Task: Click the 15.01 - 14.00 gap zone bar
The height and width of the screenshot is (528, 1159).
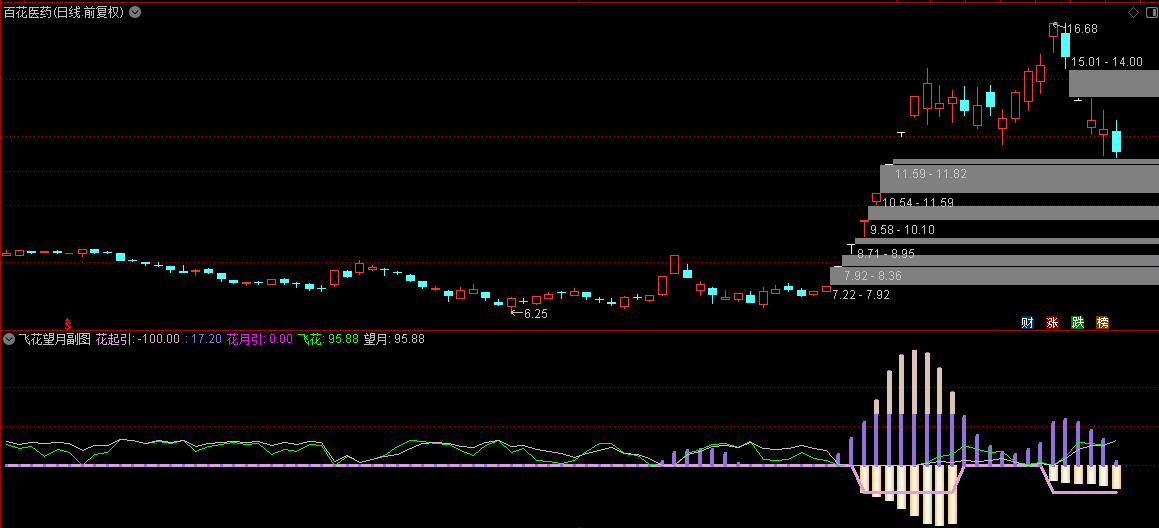Action: [1114, 83]
